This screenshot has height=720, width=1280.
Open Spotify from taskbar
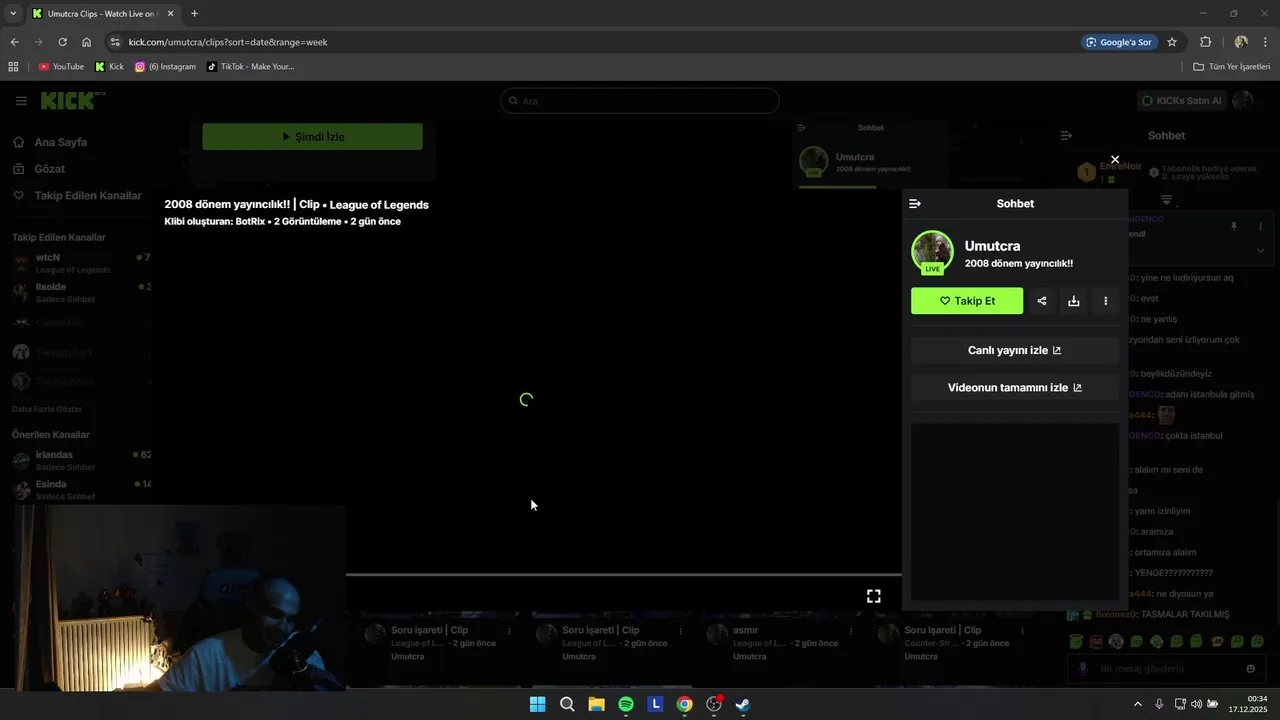point(626,704)
